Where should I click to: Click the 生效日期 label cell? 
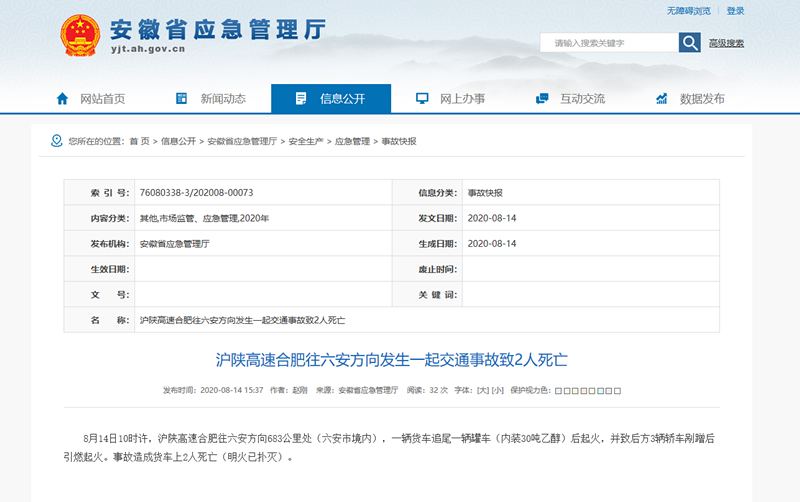[x=99, y=269]
